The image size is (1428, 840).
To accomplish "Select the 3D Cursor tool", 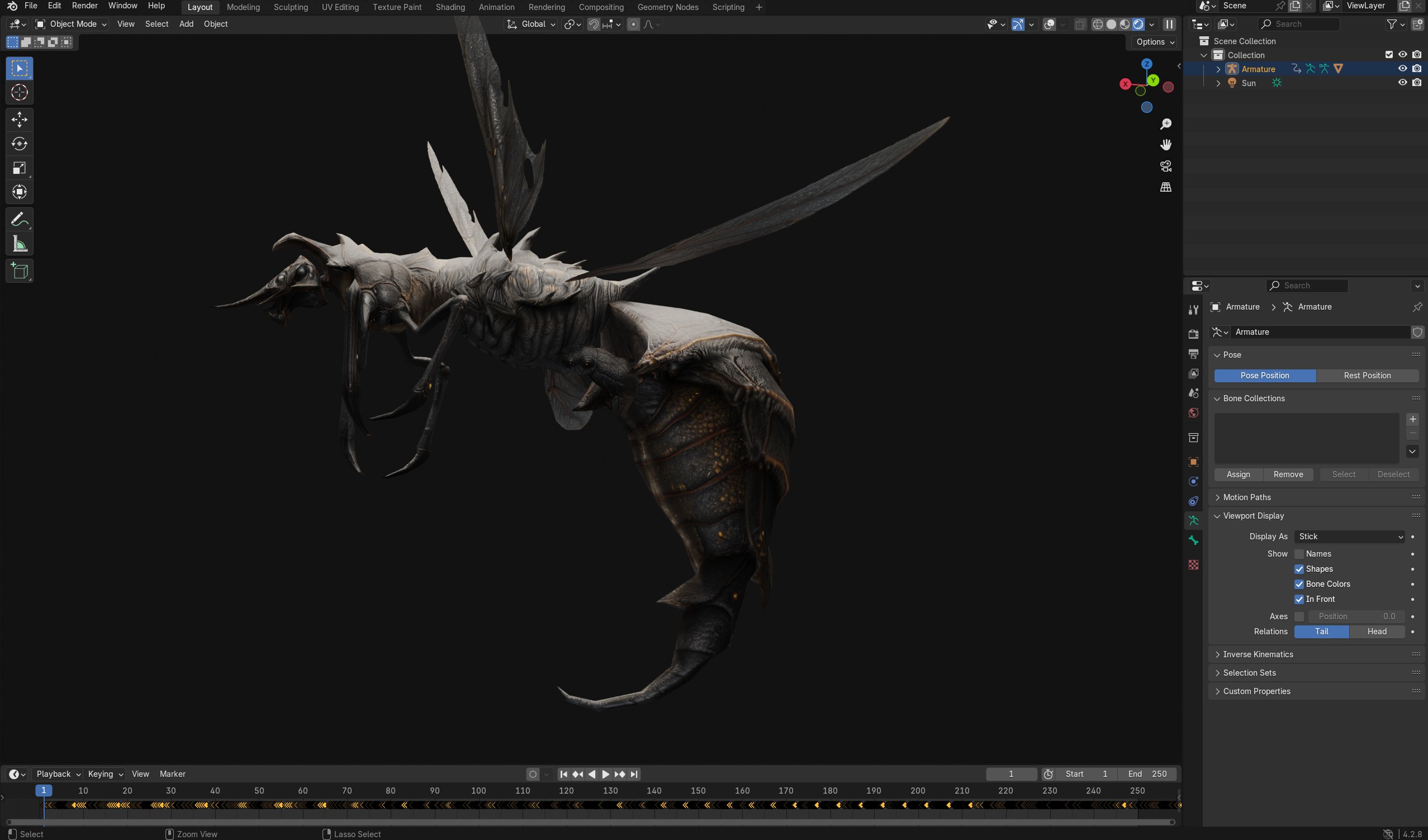I will (19, 92).
